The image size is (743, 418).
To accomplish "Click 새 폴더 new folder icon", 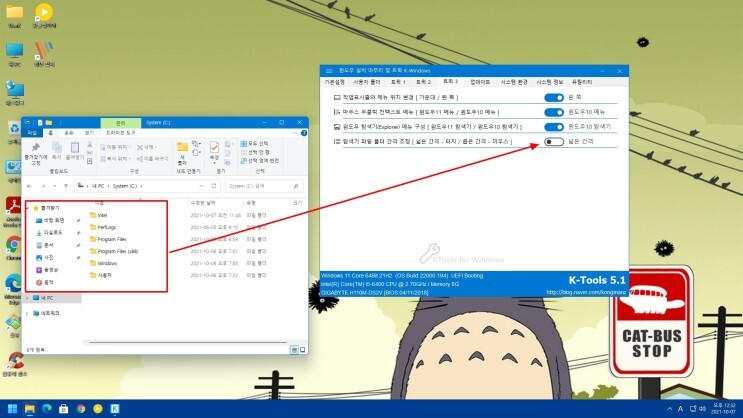I will click(x=182, y=147).
